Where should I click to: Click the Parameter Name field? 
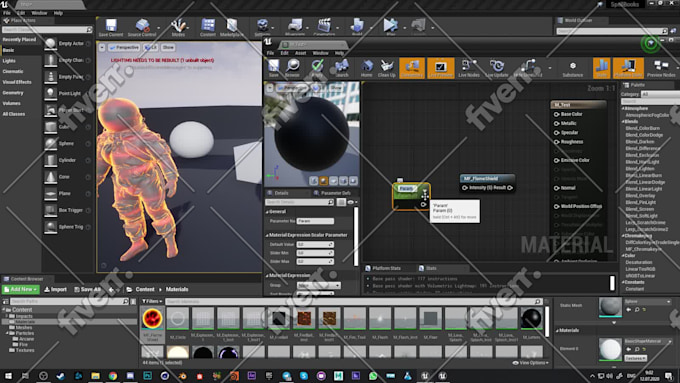click(x=315, y=221)
